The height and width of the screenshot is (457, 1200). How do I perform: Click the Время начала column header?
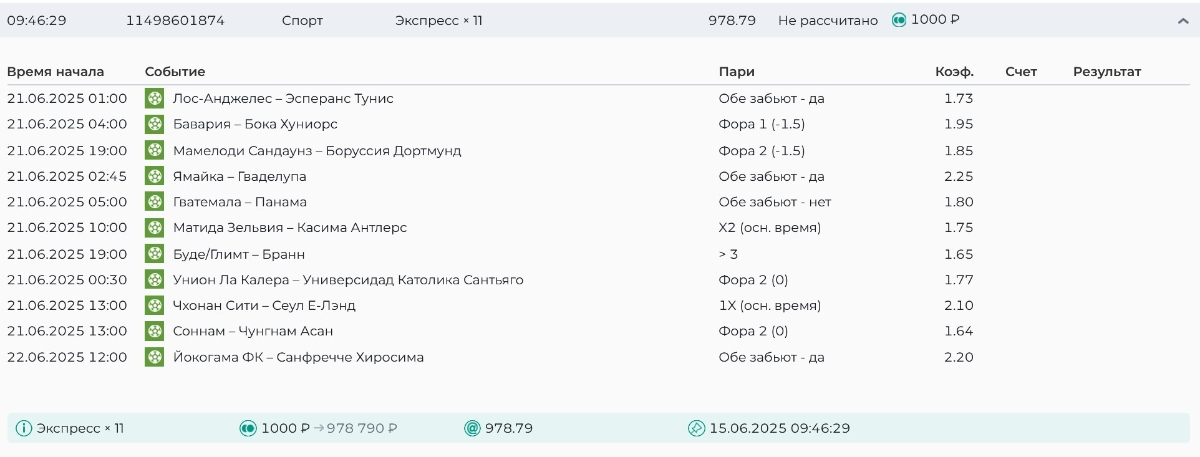pyautogui.click(x=55, y=72)
